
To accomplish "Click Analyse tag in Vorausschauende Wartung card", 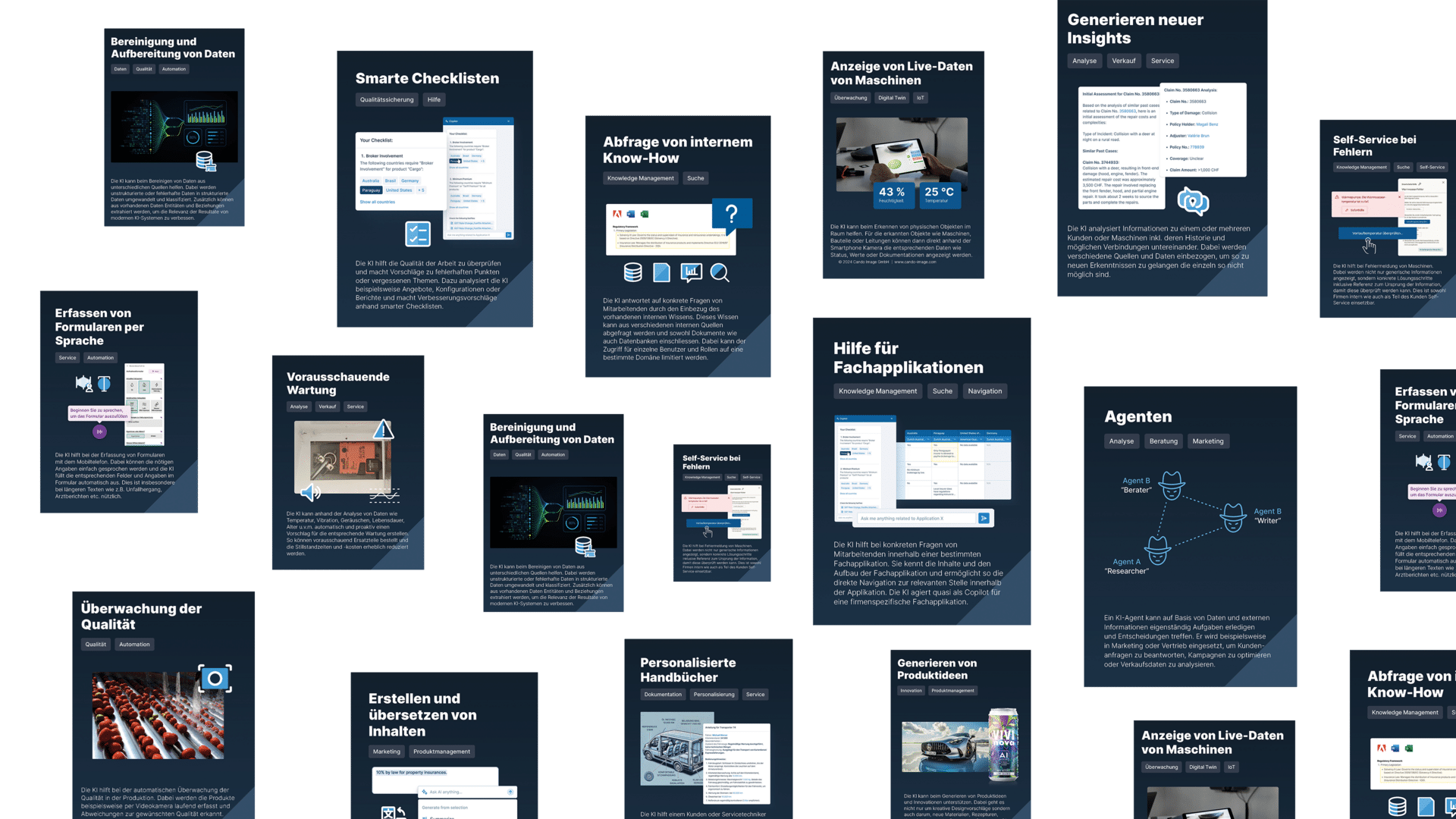I will point(299,406).
